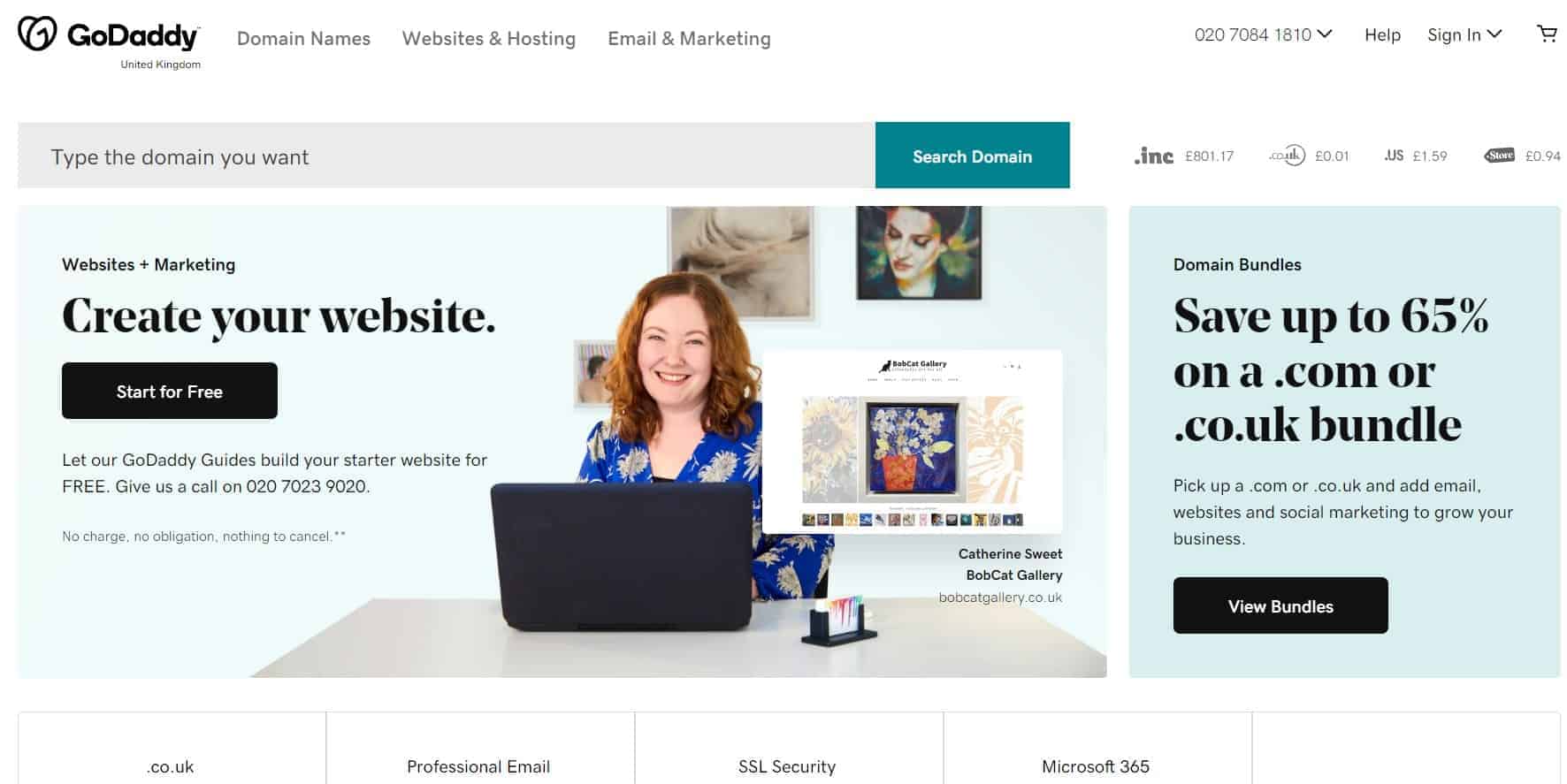This screenshot has width=1567, height=784.
Task: Select the .co.uk product card
Action: point(172,749)
